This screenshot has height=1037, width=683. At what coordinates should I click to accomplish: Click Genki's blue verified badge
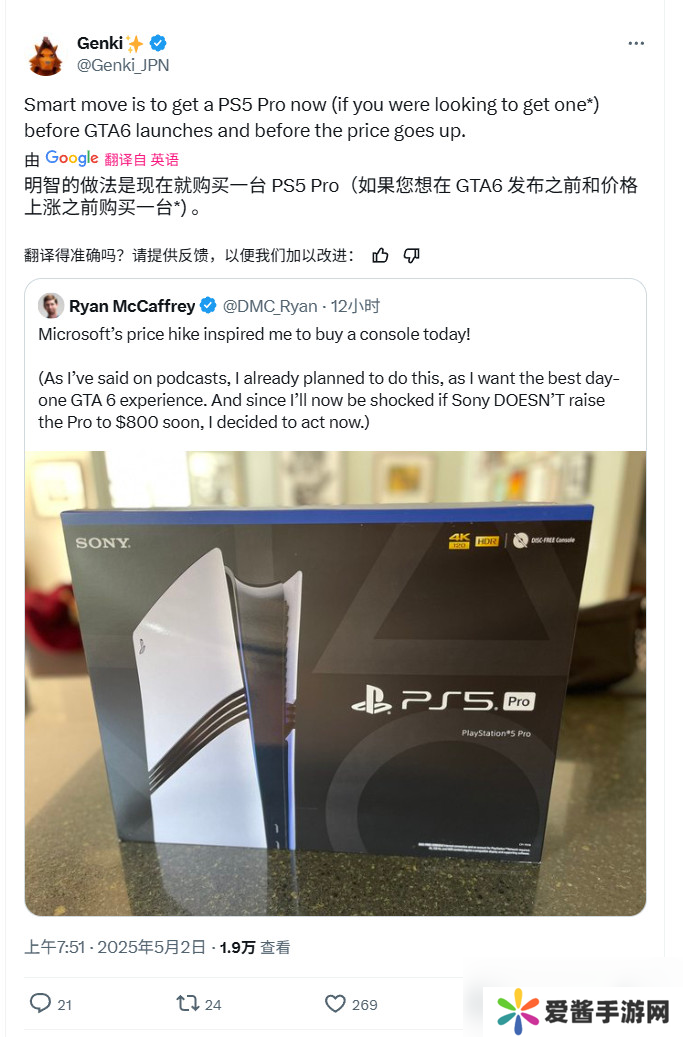pyautogui.click(x=158, y=44)
